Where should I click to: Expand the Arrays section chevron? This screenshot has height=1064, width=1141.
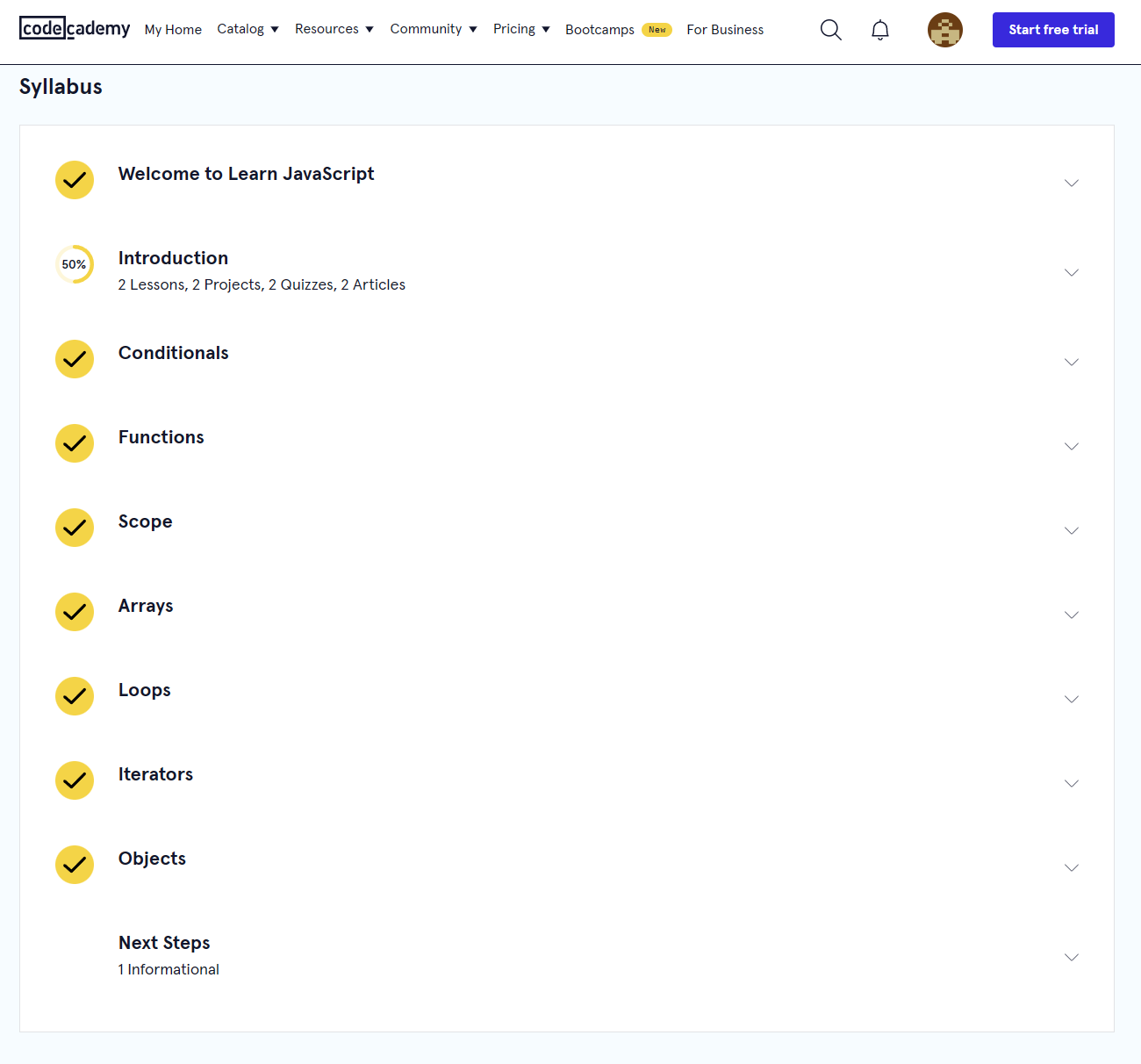[1072, 615]
